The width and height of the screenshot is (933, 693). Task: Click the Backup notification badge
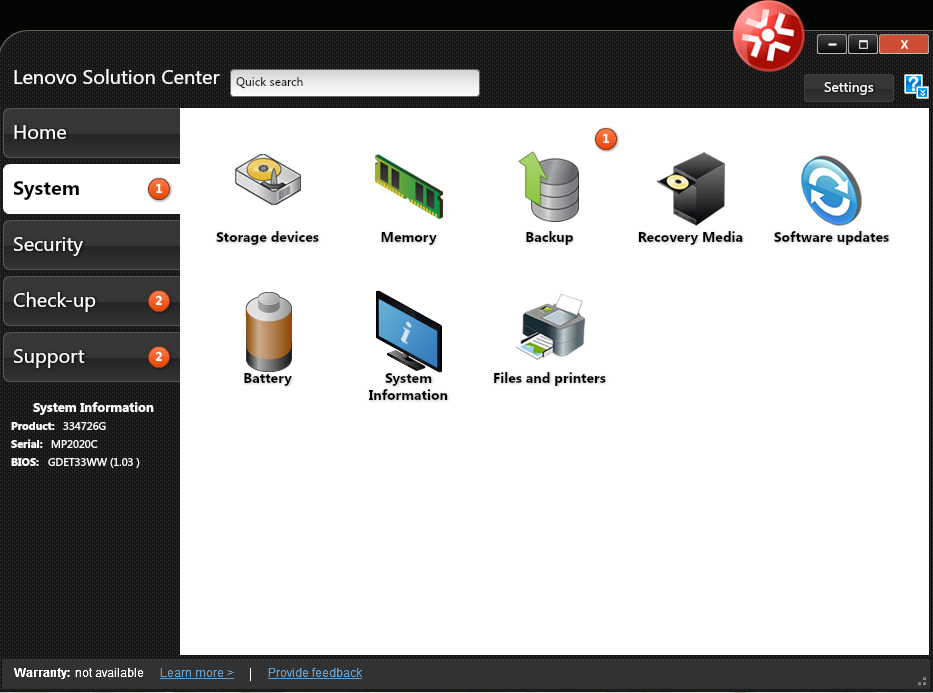606,139
